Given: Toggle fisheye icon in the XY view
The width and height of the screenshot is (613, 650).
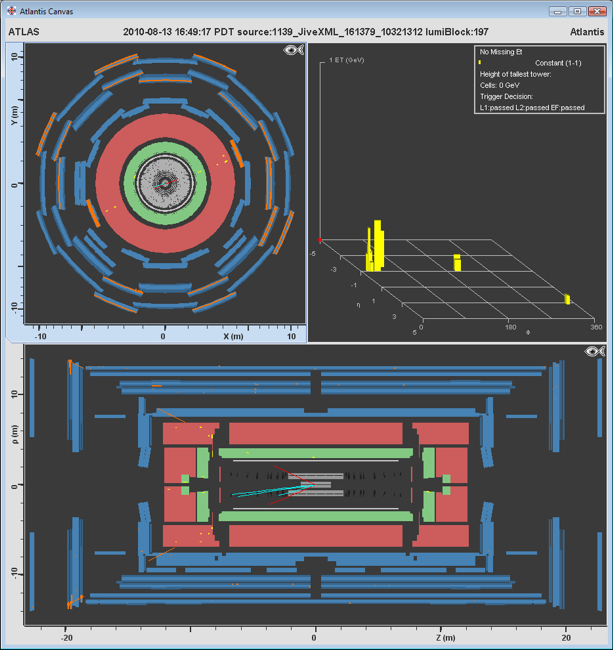Looking at the screenshot, I should (294, 51).
